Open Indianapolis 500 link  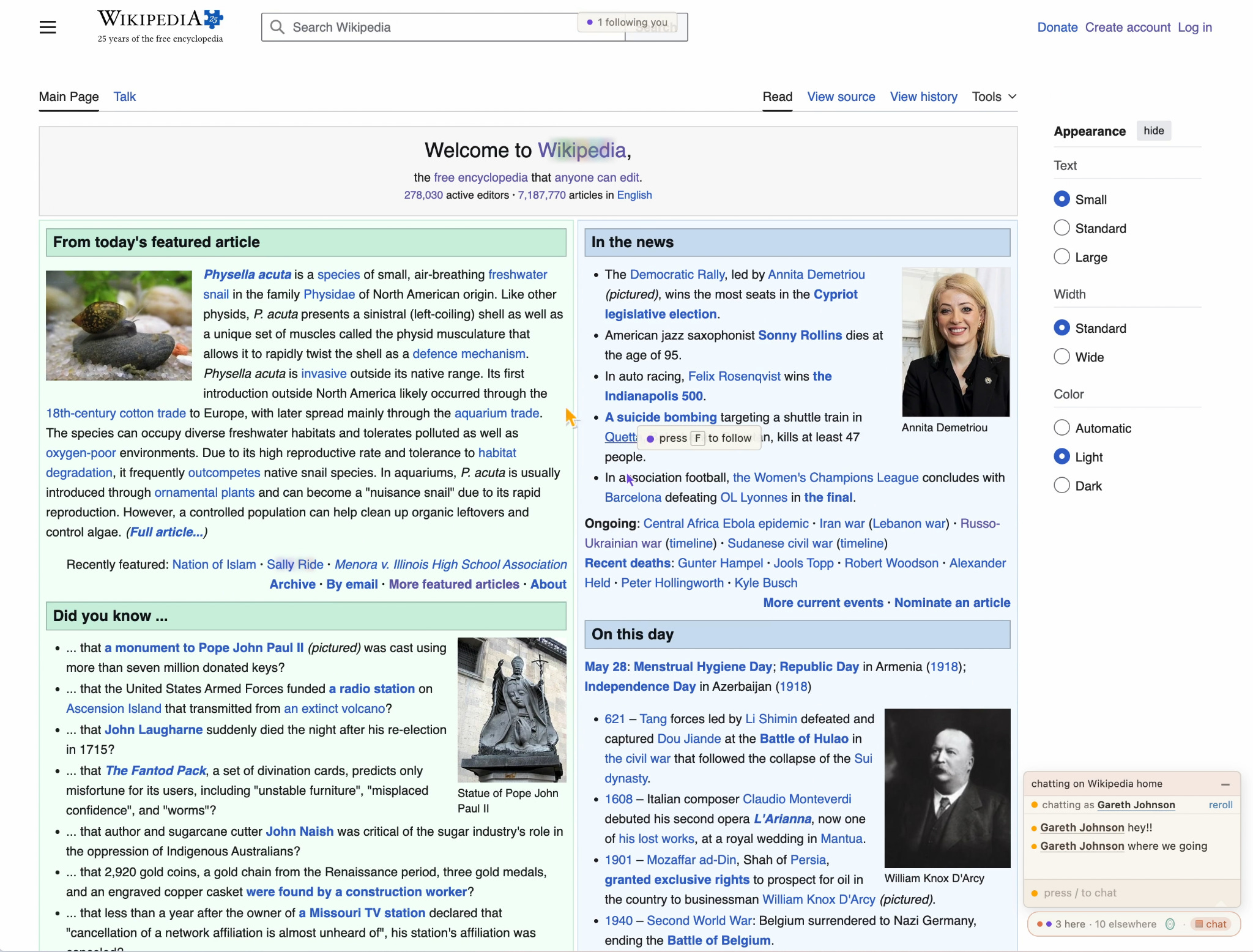pos(653,395)
